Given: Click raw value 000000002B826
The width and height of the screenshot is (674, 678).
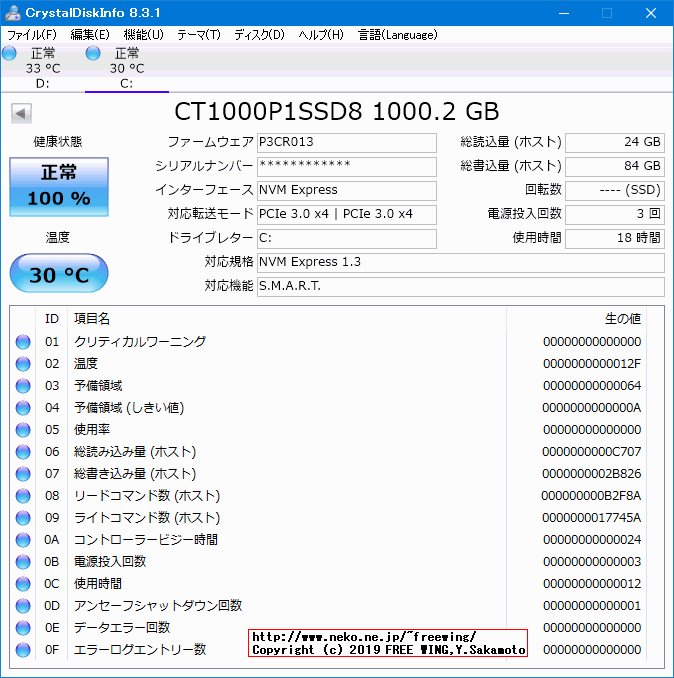Looking at the screenshot, I should (592, 474).
